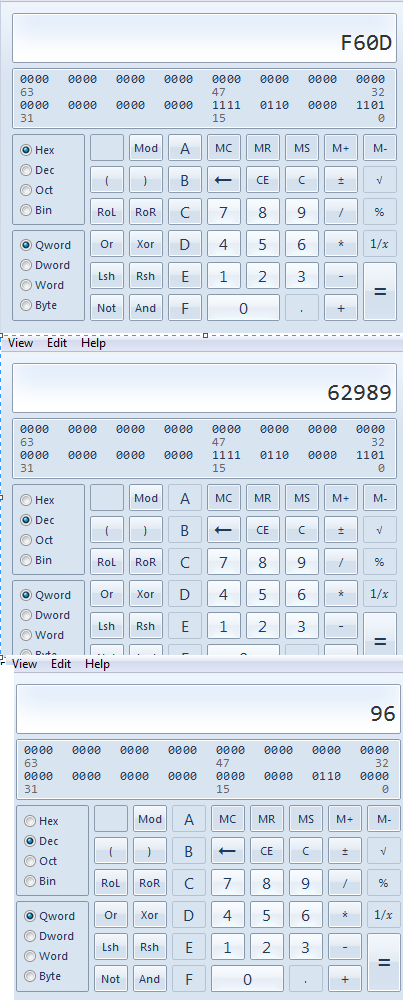The image size is (403, 1000).
Task: Select Hex radio in 96 calculator
Action: (x=41, y=821)
